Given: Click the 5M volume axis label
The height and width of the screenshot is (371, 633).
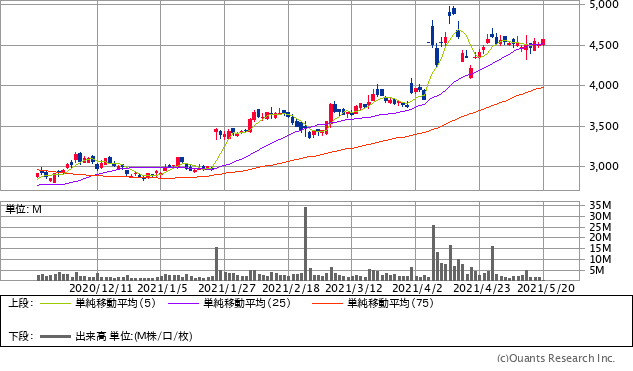Looking at the screenshot, I should [597, 270].
